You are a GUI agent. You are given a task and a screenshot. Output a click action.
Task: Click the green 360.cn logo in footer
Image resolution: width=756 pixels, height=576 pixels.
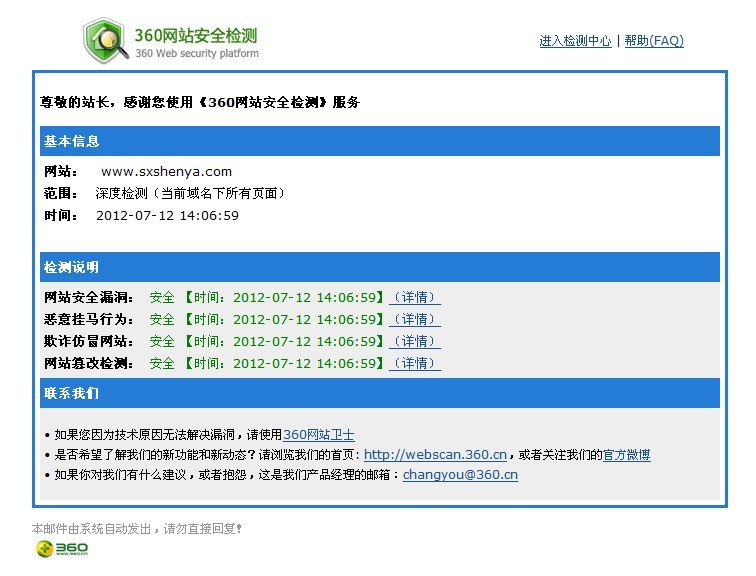[x=62, y=548]
